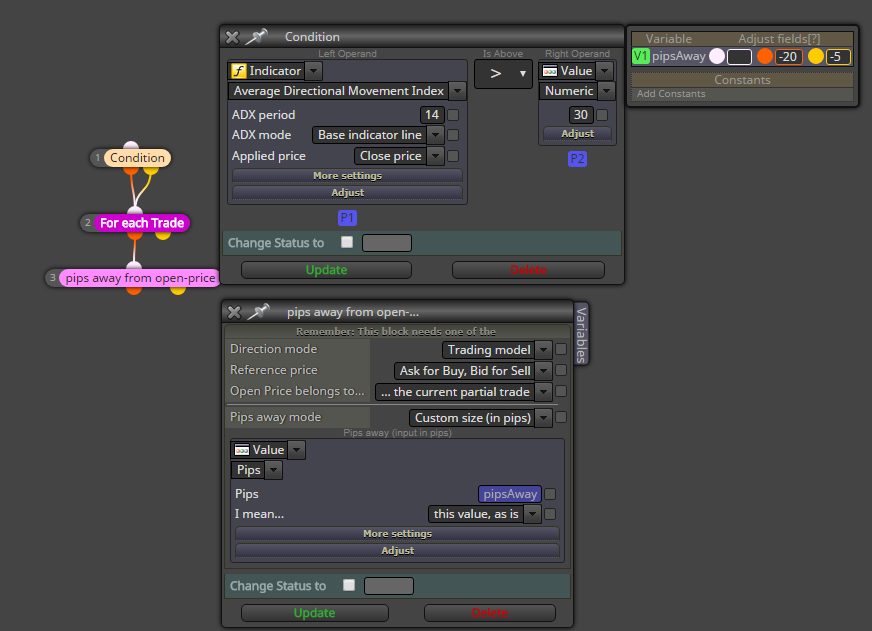Toggle the I mean... row checkbox
Screen dimensions: 872x631
550,514
